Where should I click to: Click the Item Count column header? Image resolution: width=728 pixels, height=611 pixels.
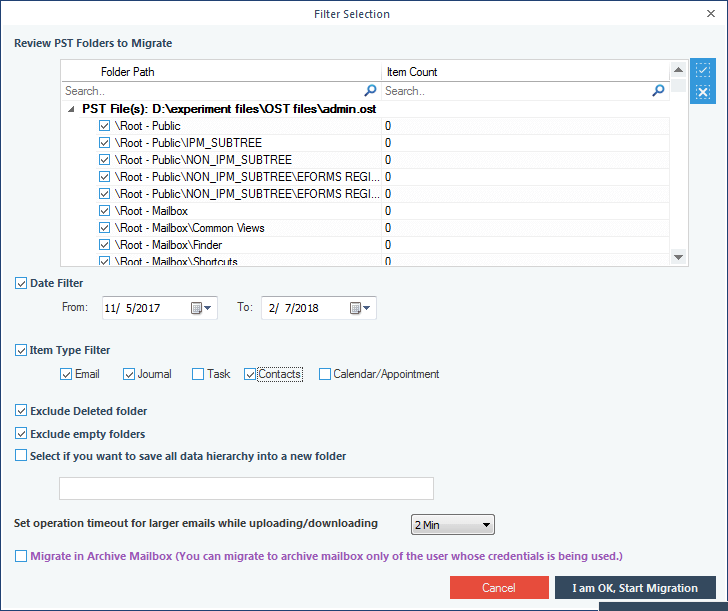(525, 72)
